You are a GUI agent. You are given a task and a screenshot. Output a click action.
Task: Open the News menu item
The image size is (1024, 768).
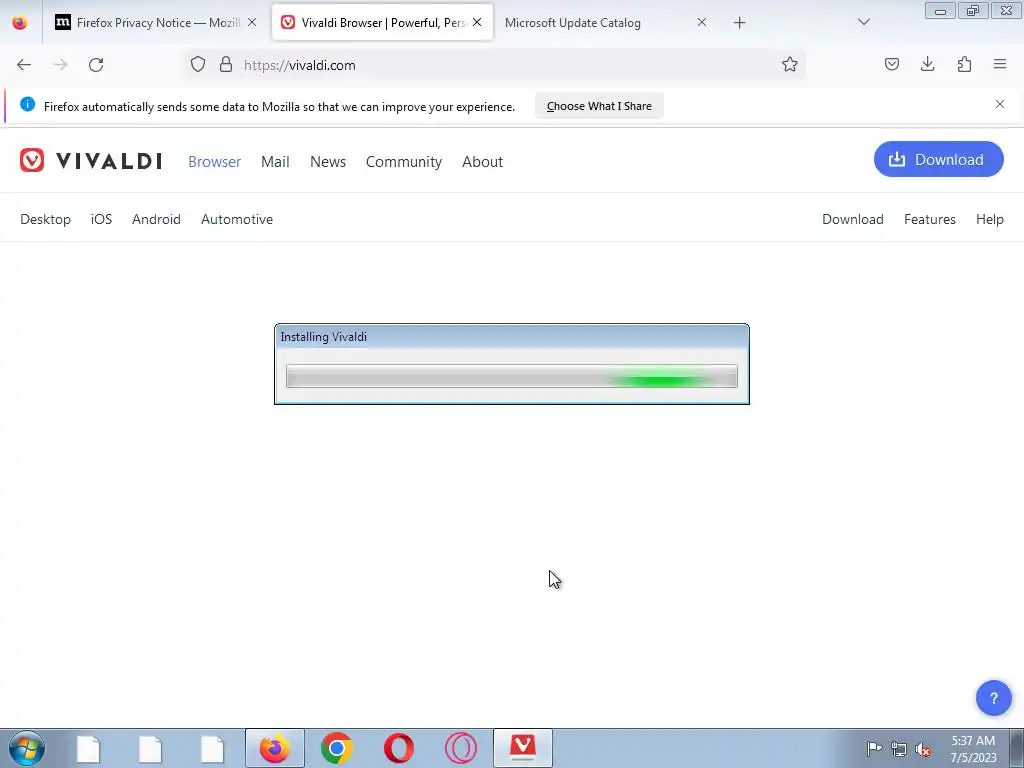pyautogui.click(x=328, y=161)
